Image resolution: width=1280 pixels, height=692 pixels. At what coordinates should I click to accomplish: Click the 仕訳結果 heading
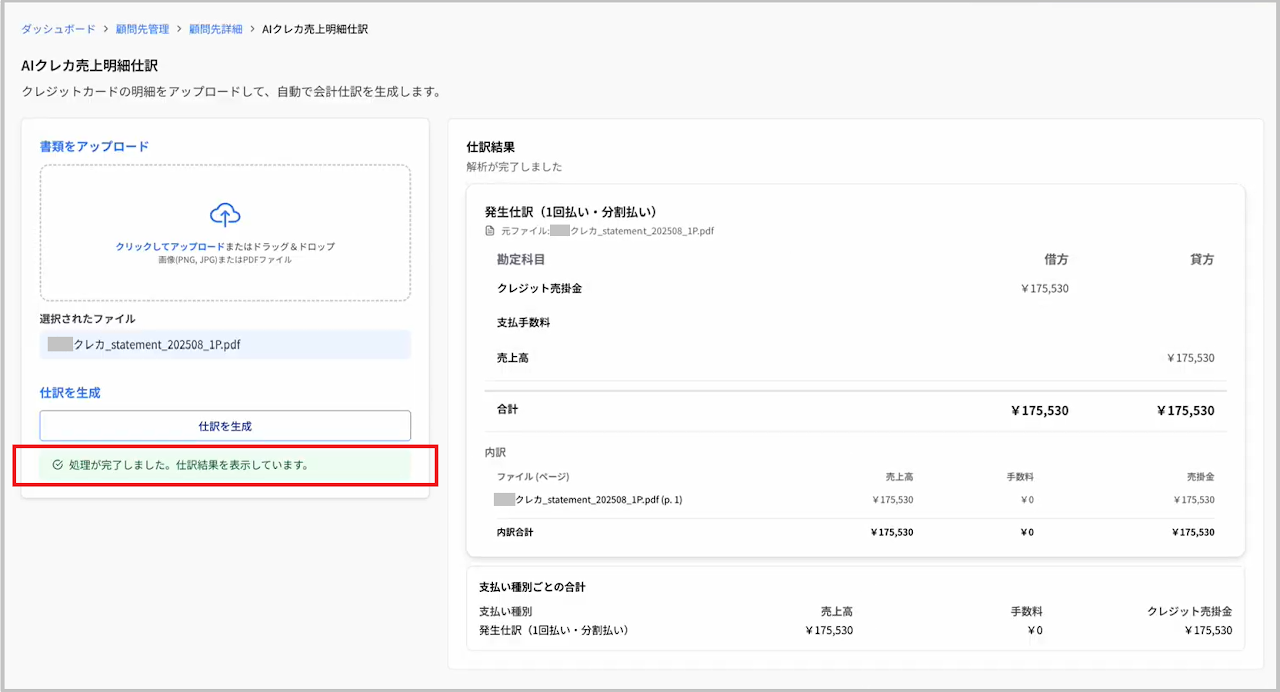(491, 147)
